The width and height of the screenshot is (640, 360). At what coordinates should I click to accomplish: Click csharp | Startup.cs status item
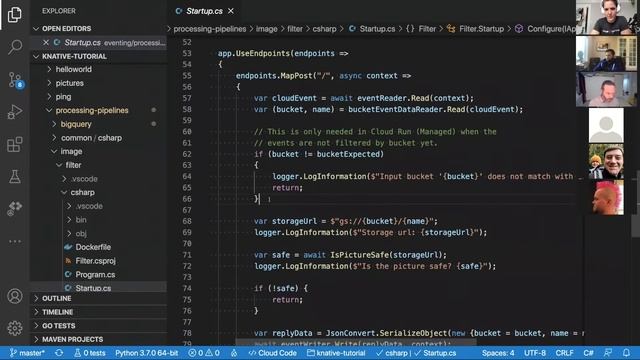[416, 353]
